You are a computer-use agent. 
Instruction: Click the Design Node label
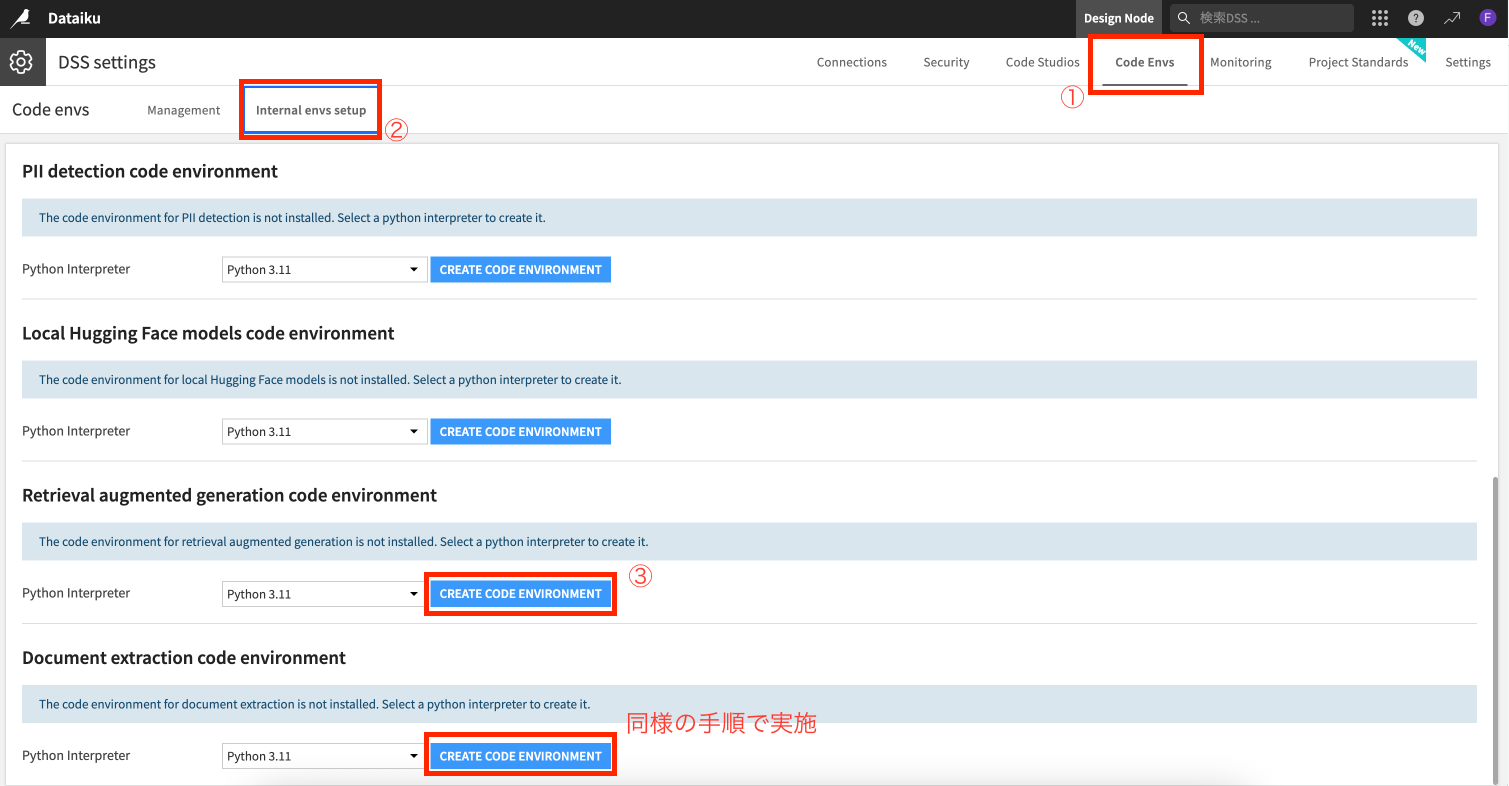tap(1118, 18)
